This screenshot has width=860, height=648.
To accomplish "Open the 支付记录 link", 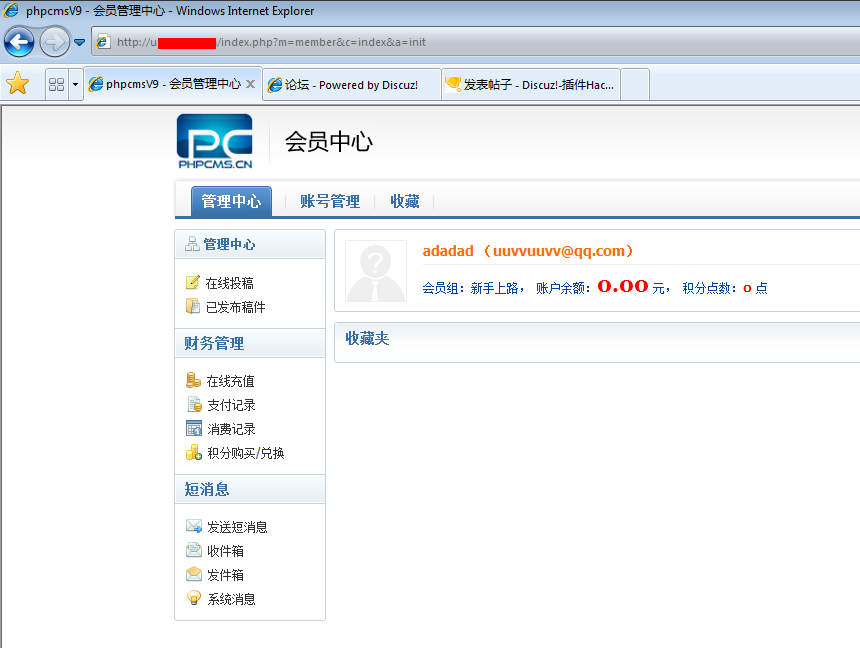I will [231, 405].
